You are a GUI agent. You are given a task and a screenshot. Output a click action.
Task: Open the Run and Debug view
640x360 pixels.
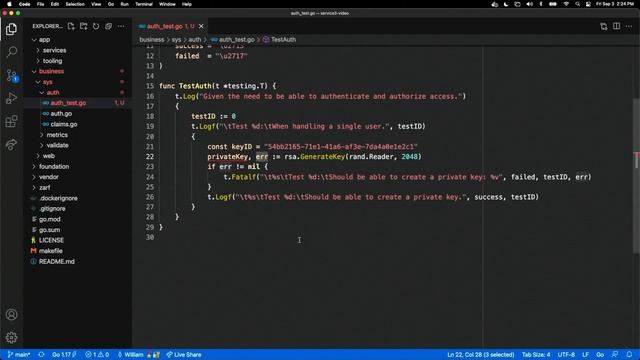(11, 98)
